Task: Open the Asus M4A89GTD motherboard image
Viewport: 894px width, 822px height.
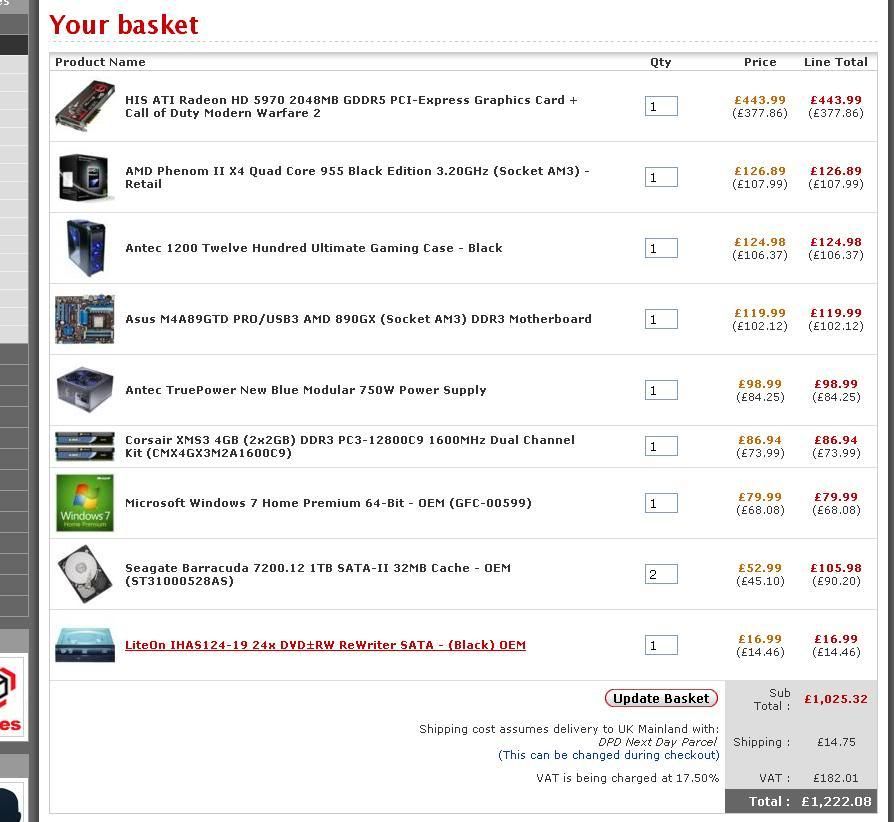Action: point(85,319)
